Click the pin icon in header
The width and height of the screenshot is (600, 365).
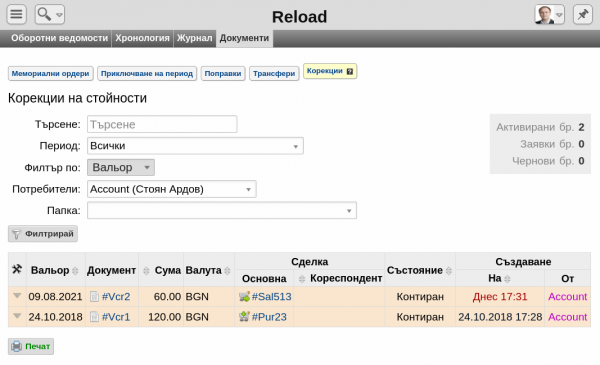click(582, 15)
